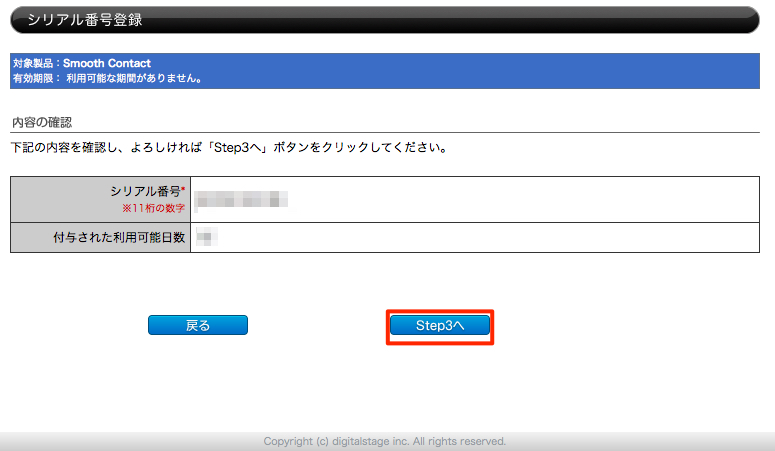Click the 内容の確認 section heading
Viewport: 775px width, 451px height.
[x=42, y=123]
